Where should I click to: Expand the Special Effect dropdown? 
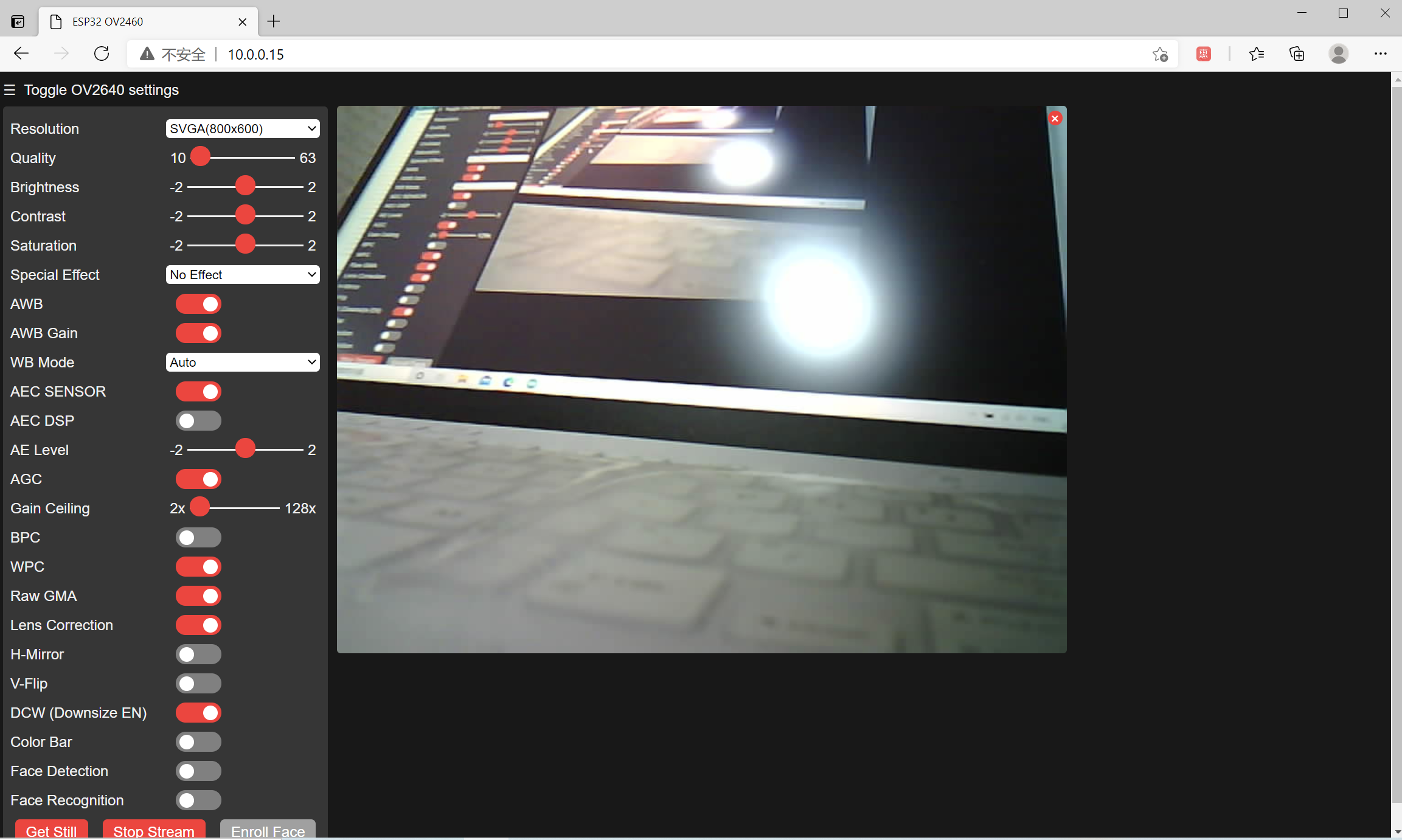[x=242, y=275]
